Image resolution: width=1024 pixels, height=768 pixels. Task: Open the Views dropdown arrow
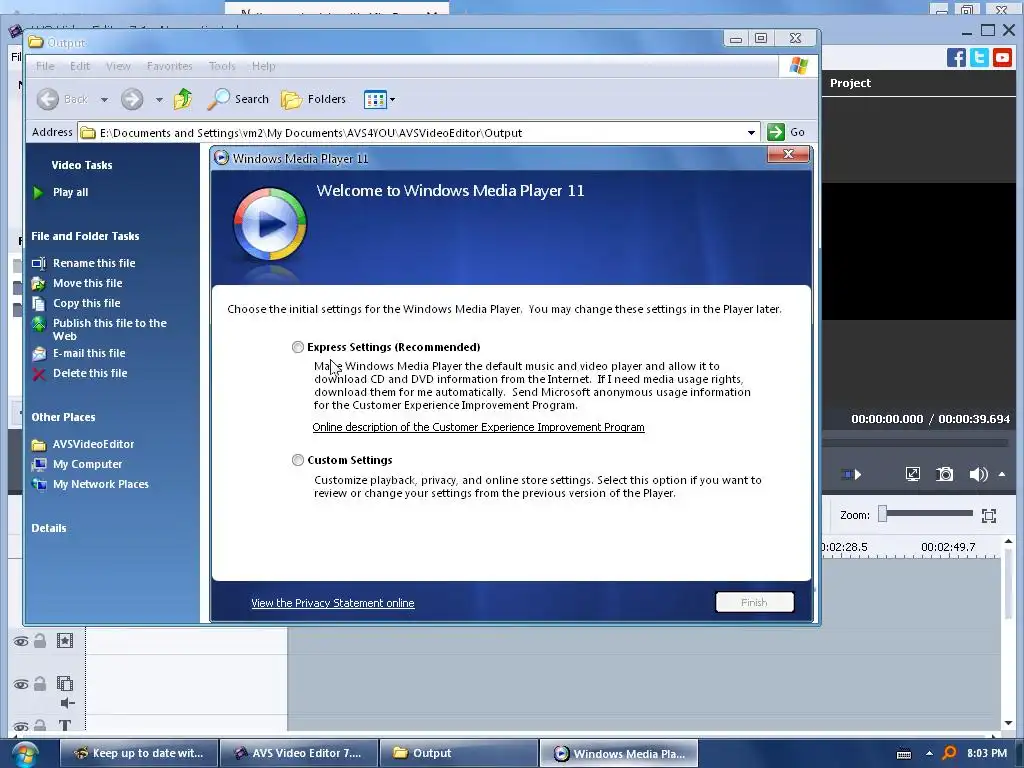tap(392, 100)
